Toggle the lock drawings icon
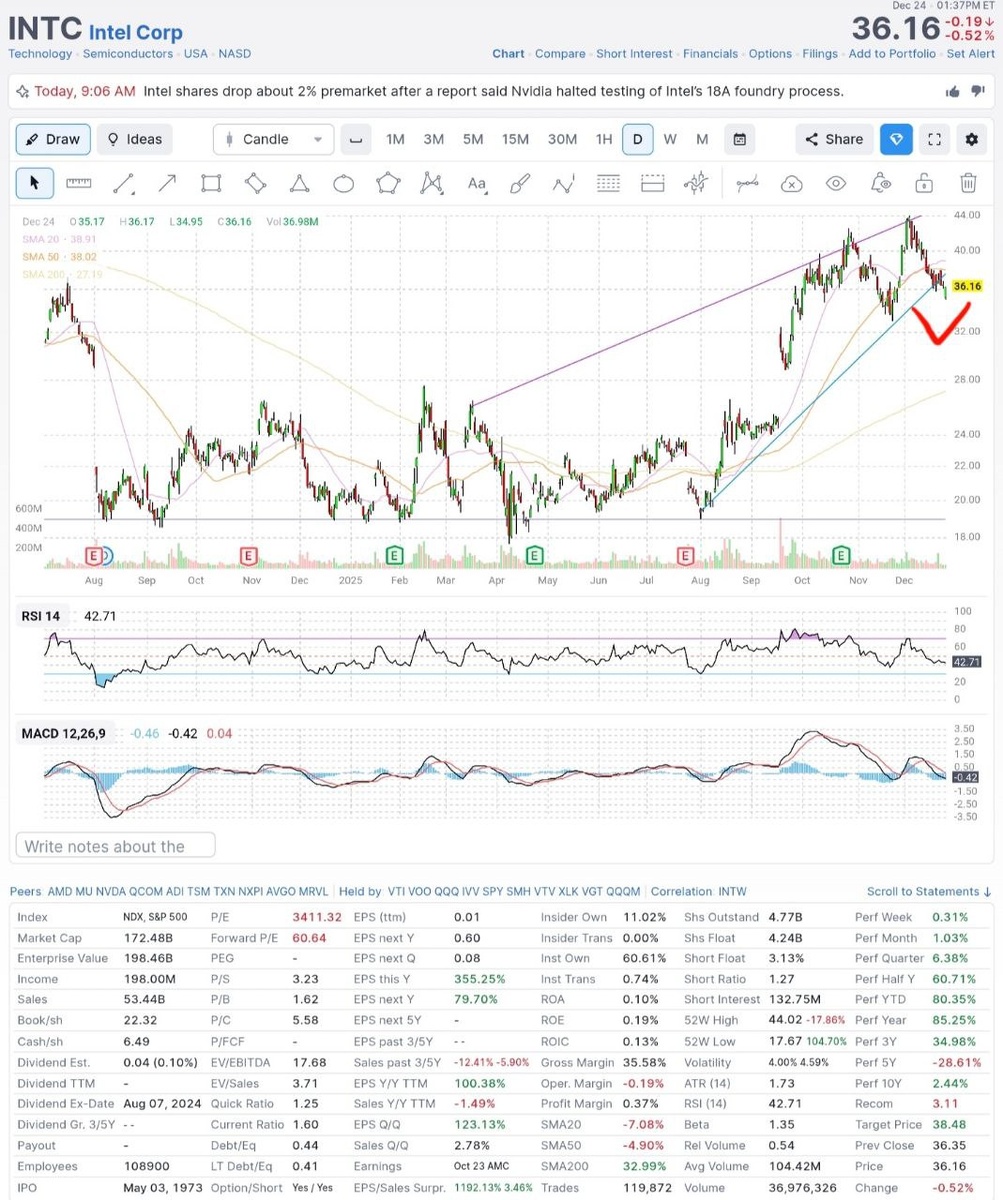Image resolution: width=1003 pixels, height=1200 pixels. tap(924, 183)
